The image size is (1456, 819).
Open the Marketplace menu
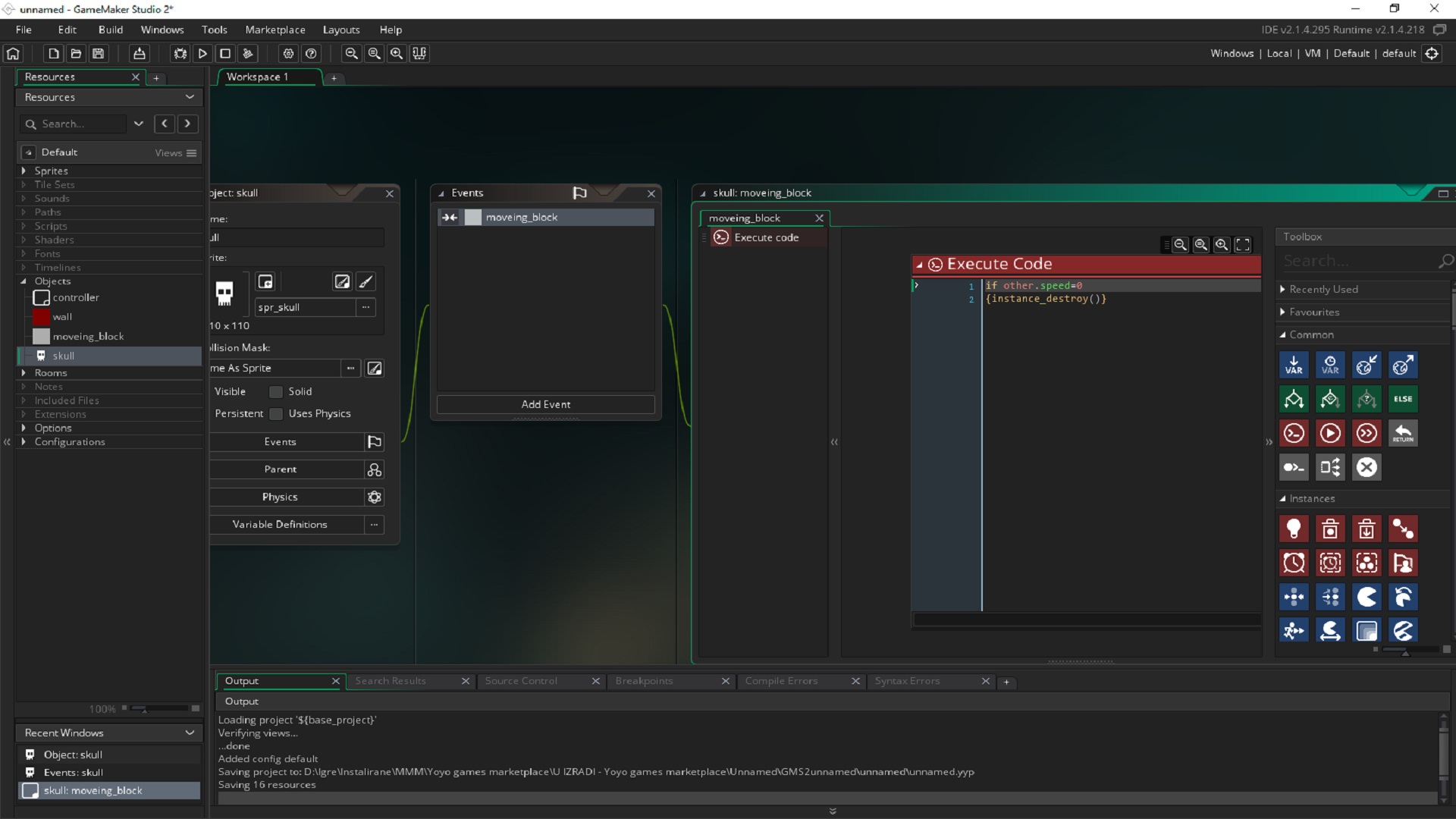click(x=275, y=30)
